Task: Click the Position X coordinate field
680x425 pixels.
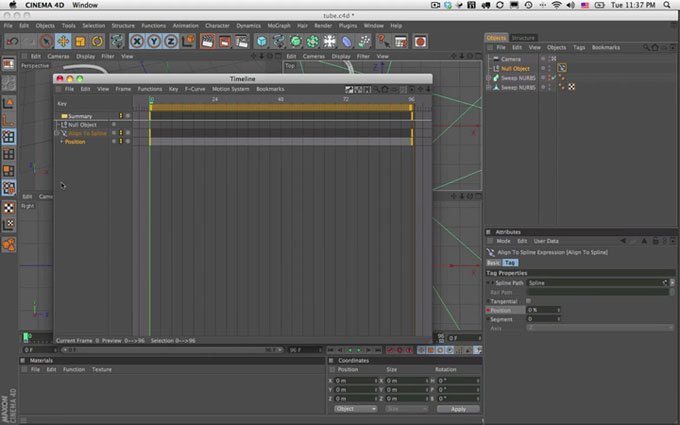Action: coord(356,380)
